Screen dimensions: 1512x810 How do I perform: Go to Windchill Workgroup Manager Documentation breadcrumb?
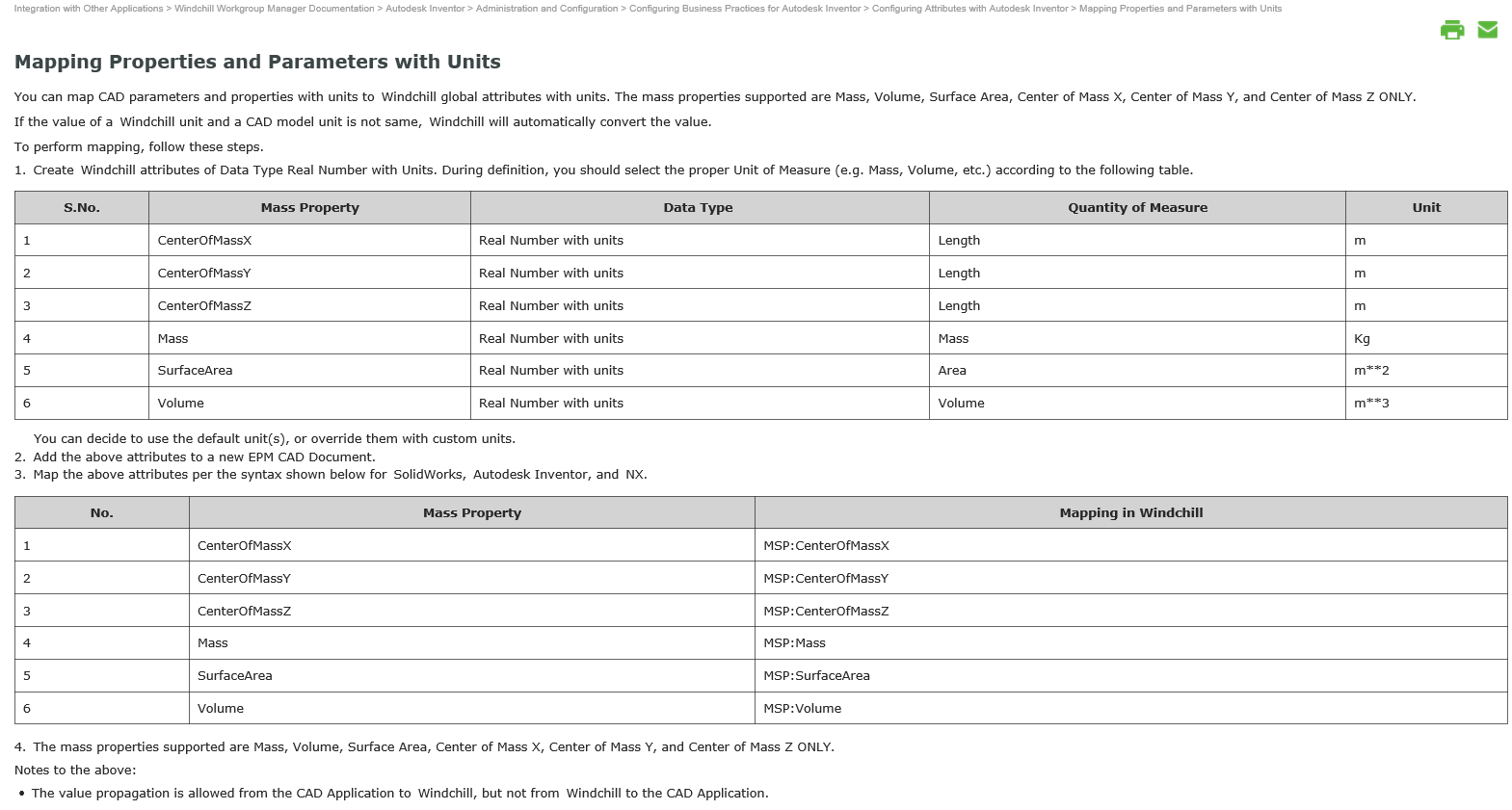click(274, 9)
